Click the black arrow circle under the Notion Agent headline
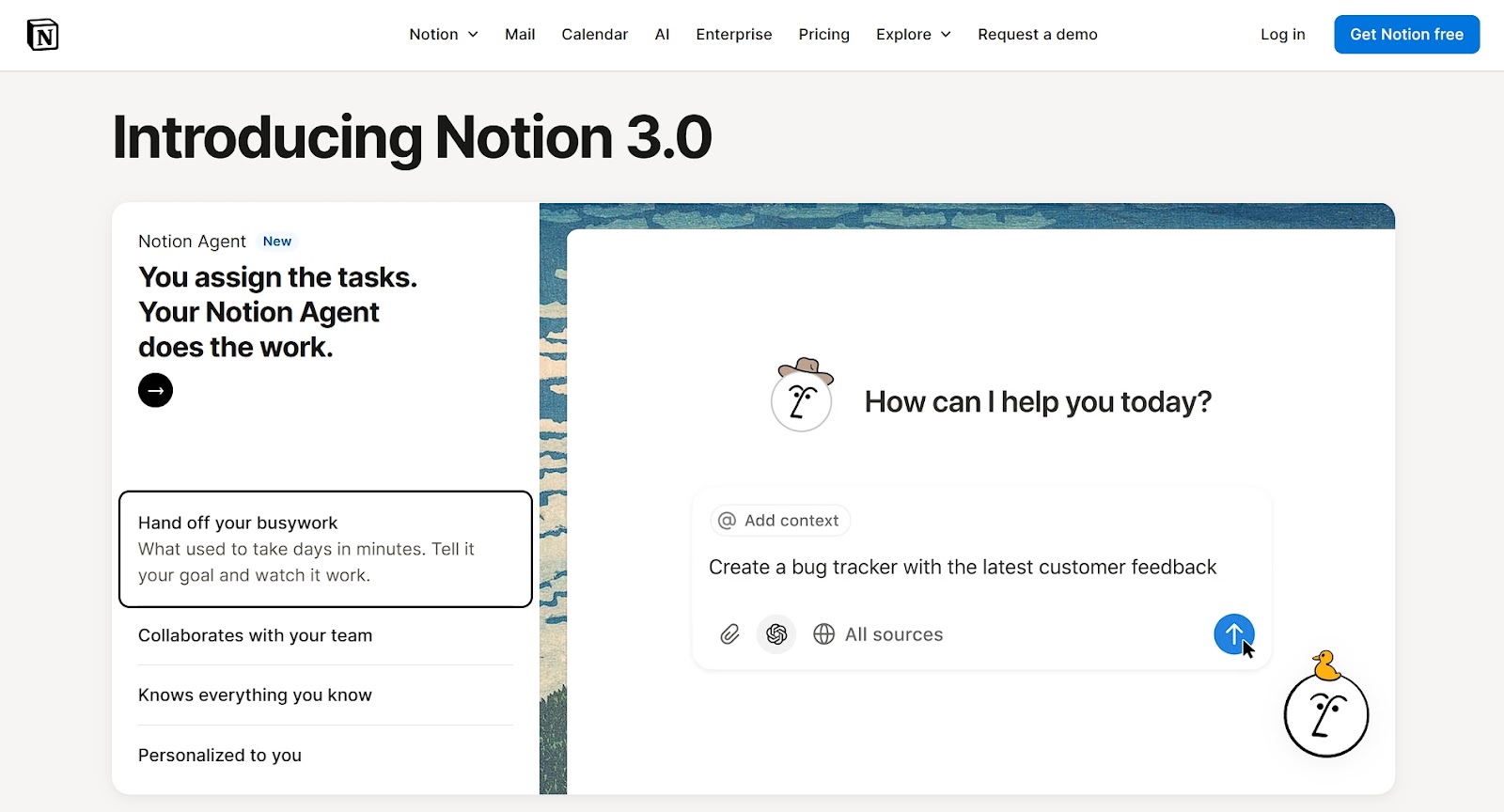 click(x=155, y=390)
